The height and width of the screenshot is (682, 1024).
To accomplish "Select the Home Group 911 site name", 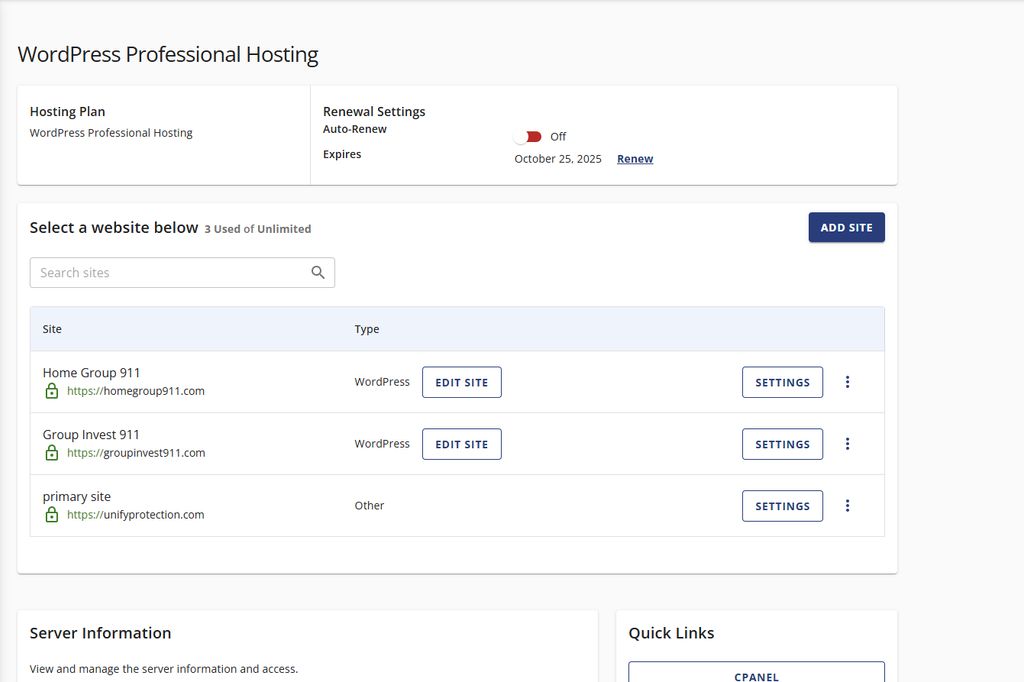I will [x=91, y=372].
